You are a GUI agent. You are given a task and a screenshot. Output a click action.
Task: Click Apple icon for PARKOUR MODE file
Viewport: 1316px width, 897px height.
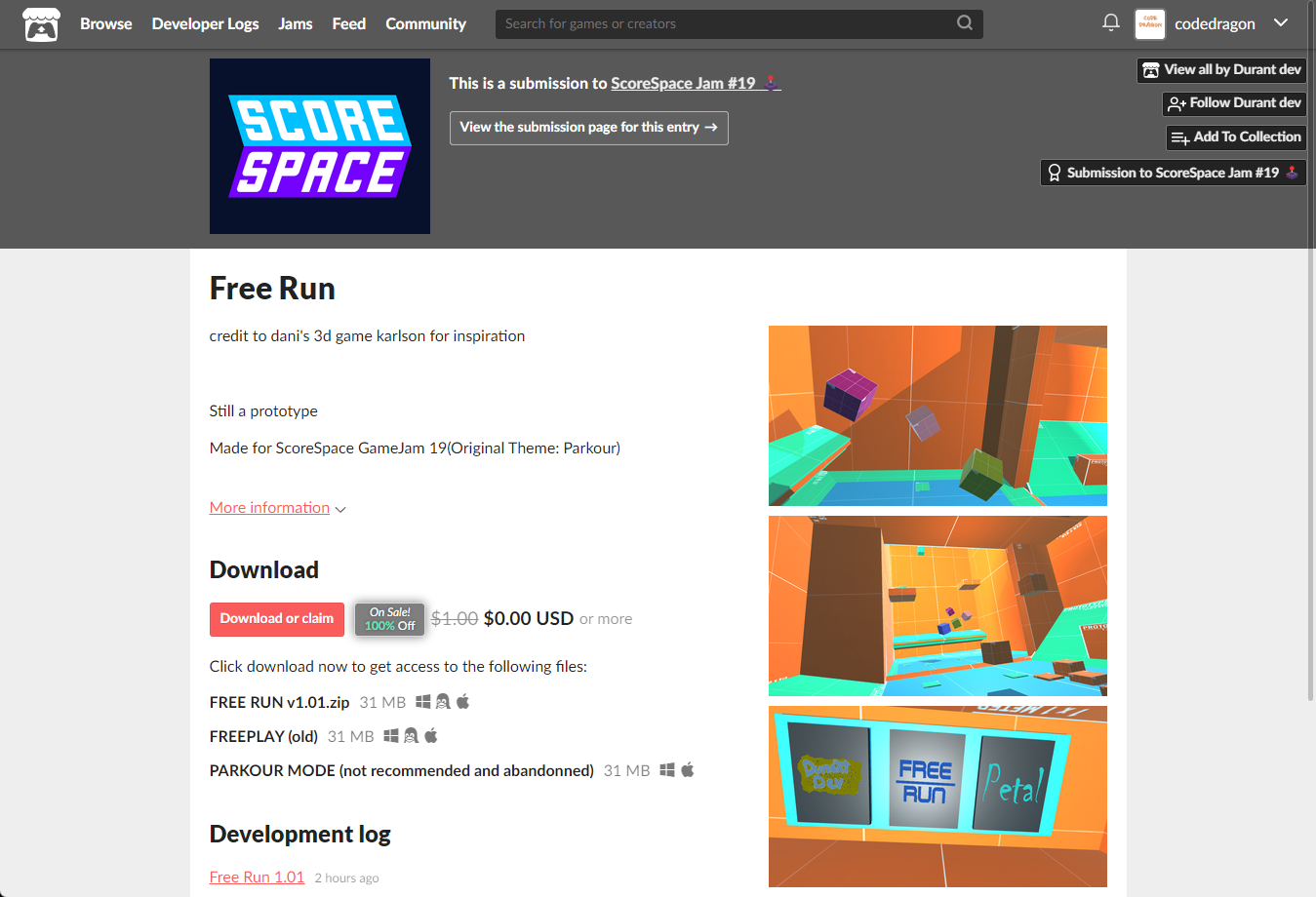pos(688,769)
